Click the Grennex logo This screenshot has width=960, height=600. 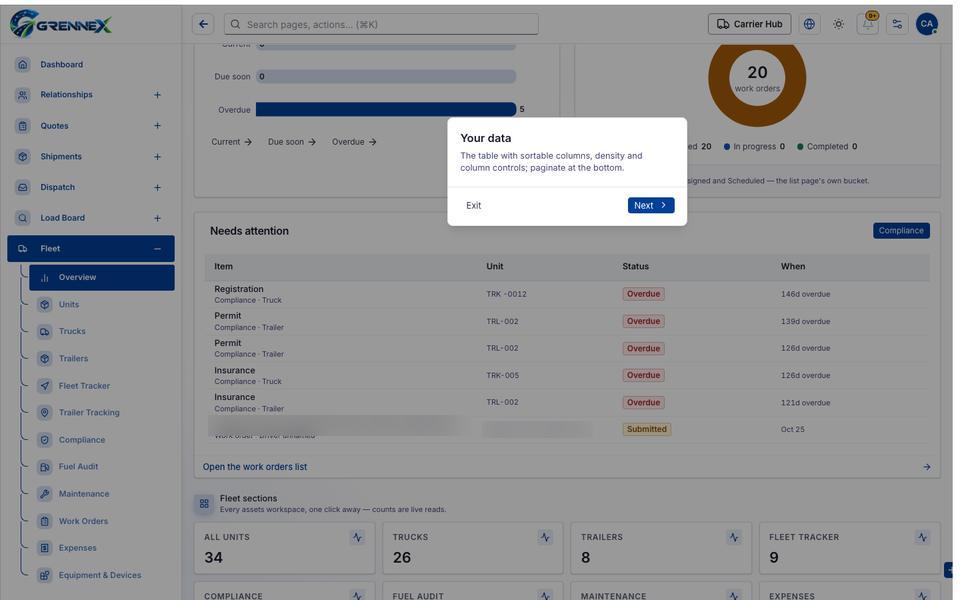pos(61,24)
